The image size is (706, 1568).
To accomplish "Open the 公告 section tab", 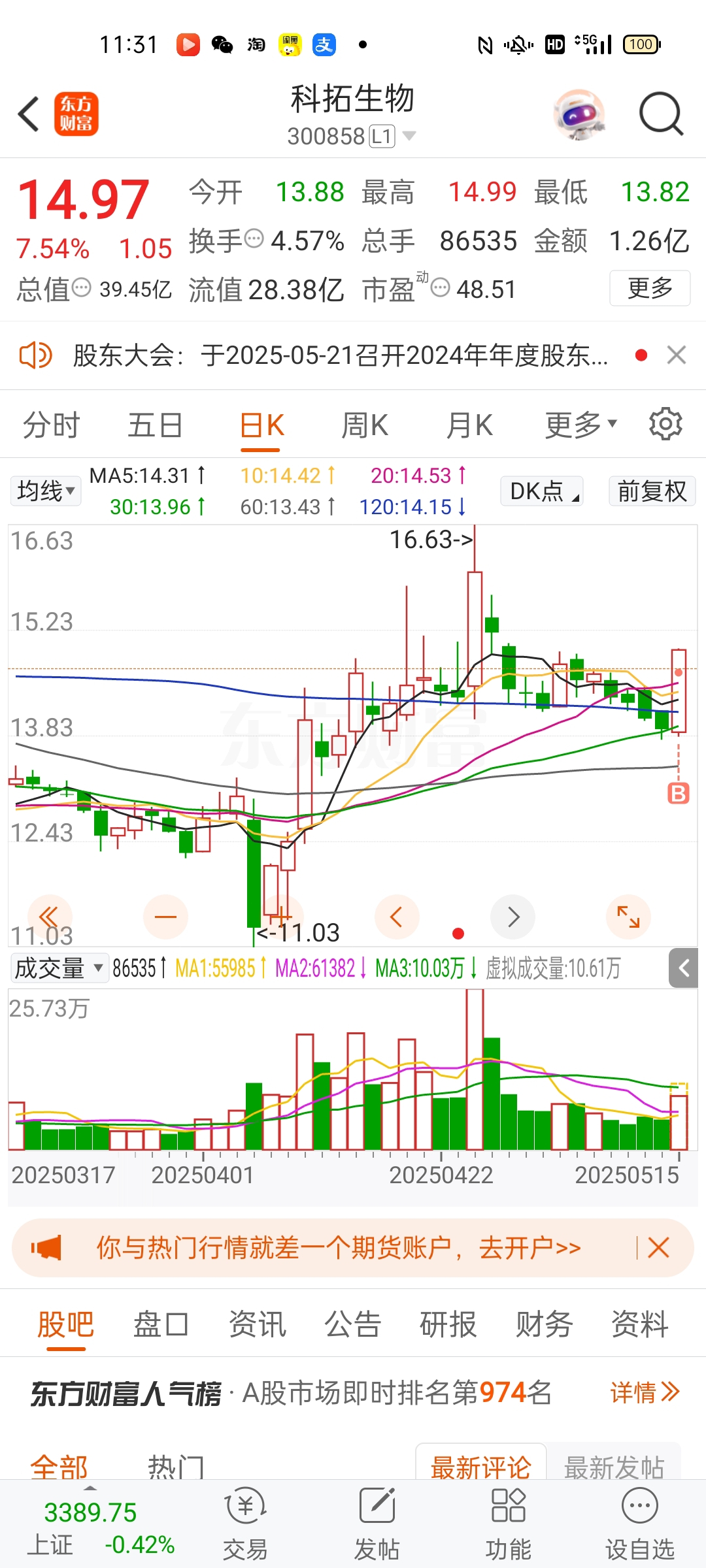I will (x=352, y=1325).
